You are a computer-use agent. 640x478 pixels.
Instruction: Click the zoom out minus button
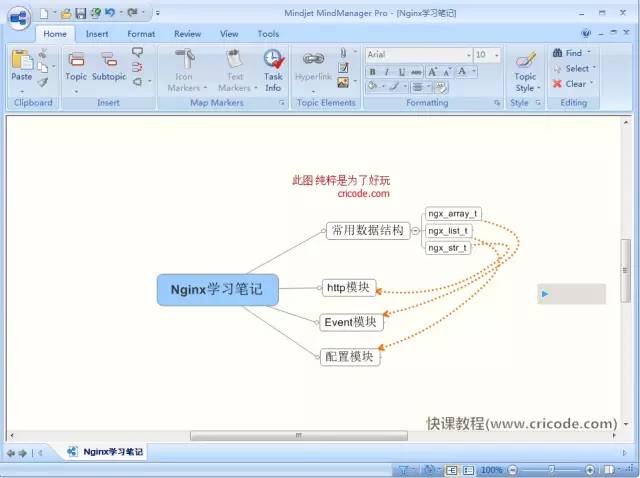point(513,470)
